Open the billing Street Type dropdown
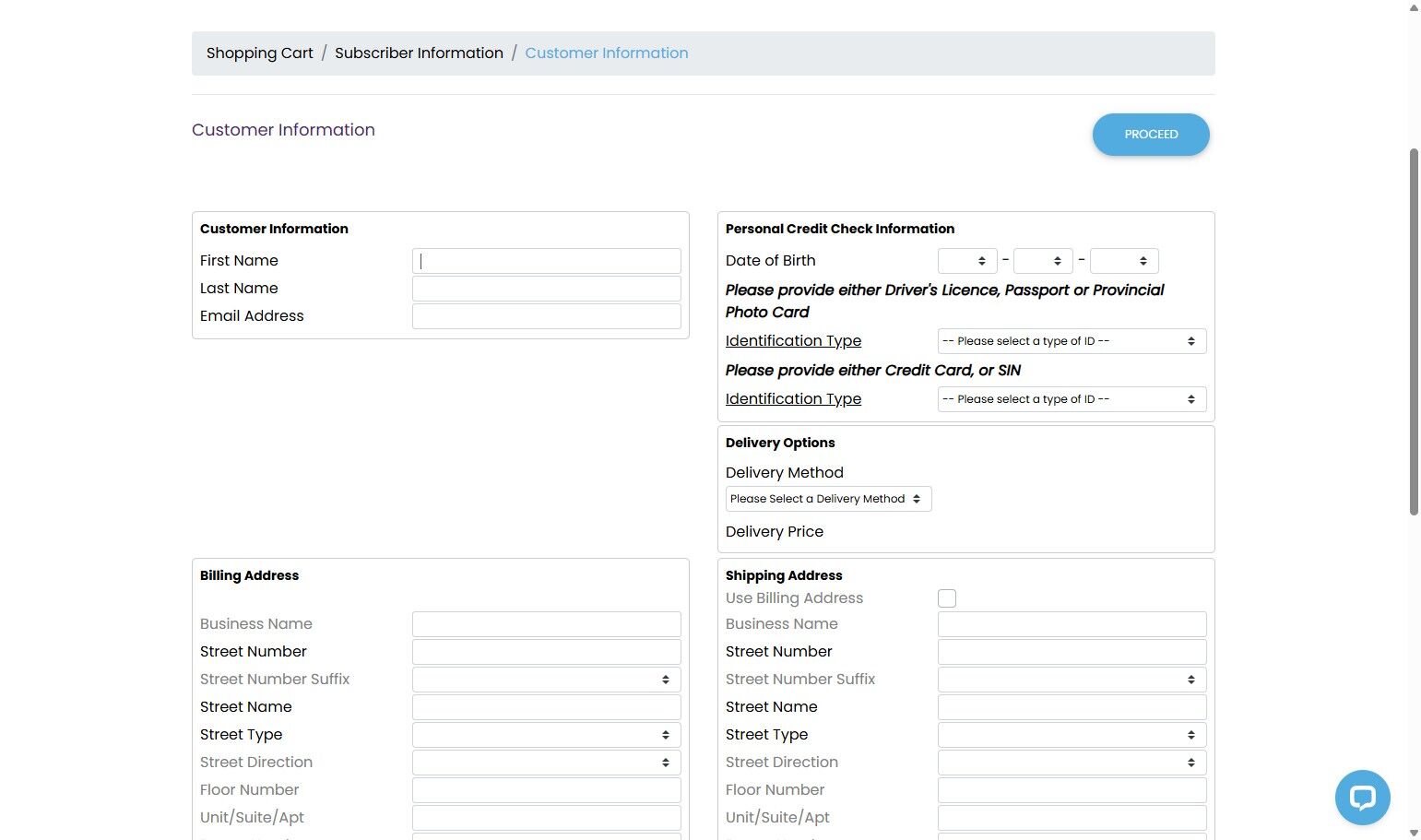 546,735
